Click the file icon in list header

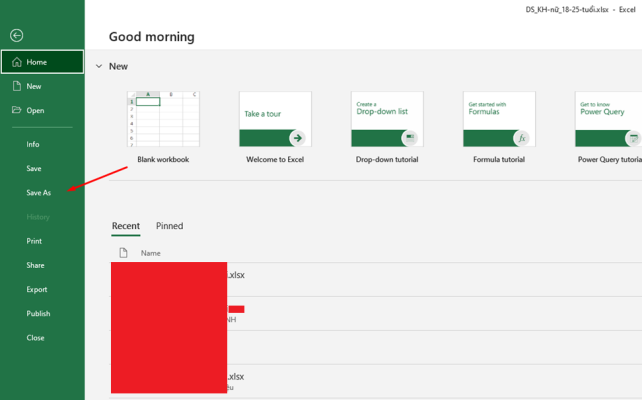pyautogui.click(x=123, y=253)
